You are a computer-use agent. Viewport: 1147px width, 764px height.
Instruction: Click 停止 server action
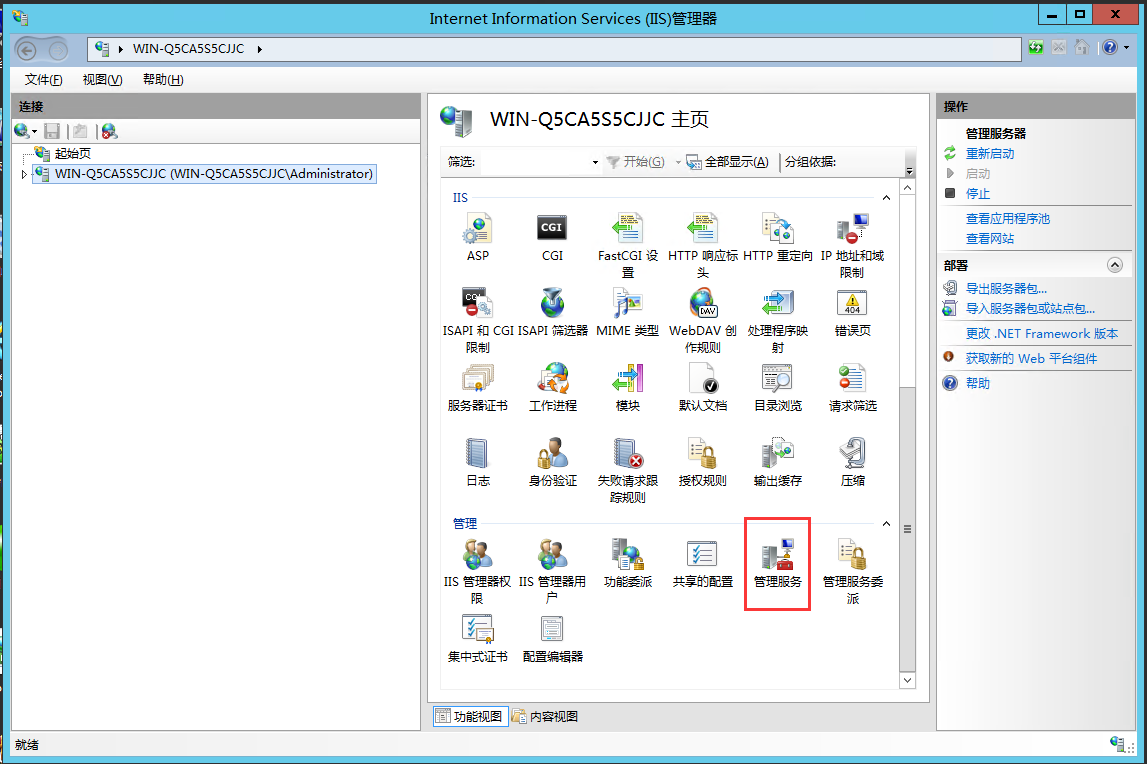[978, 194]
